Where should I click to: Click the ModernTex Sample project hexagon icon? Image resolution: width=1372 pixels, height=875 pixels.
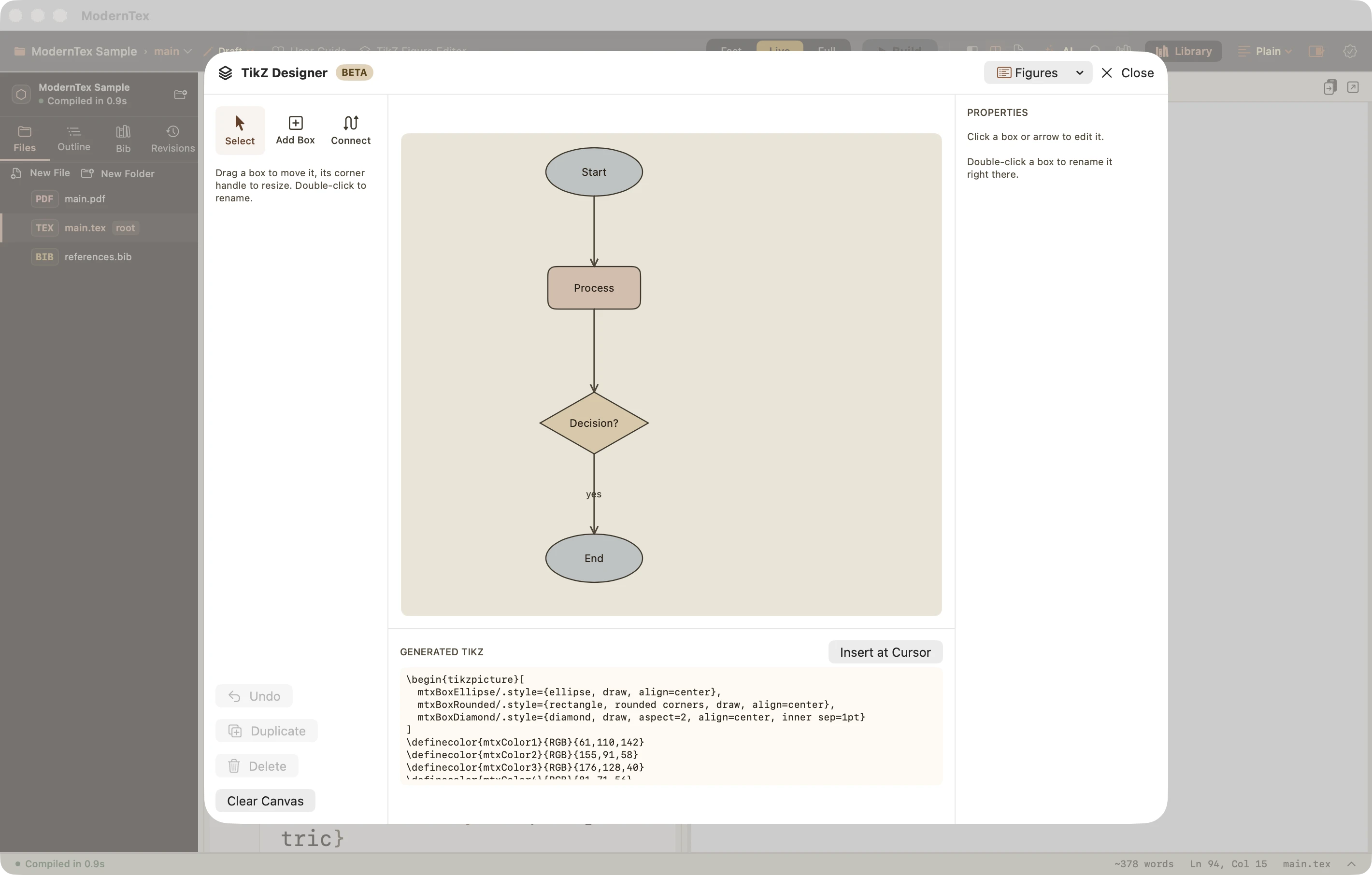click(21, 94)
